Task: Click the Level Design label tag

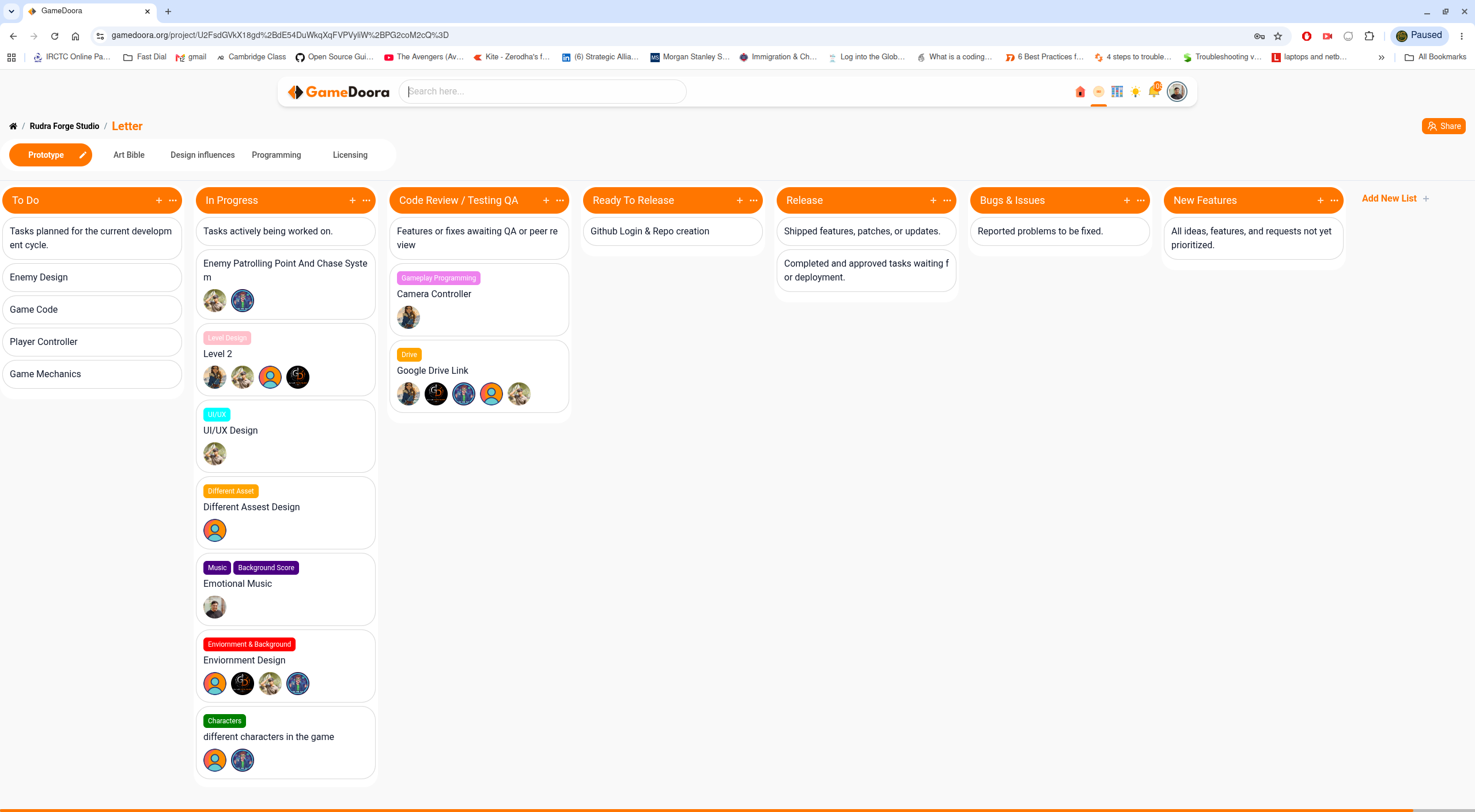Action: click(227, 338)
